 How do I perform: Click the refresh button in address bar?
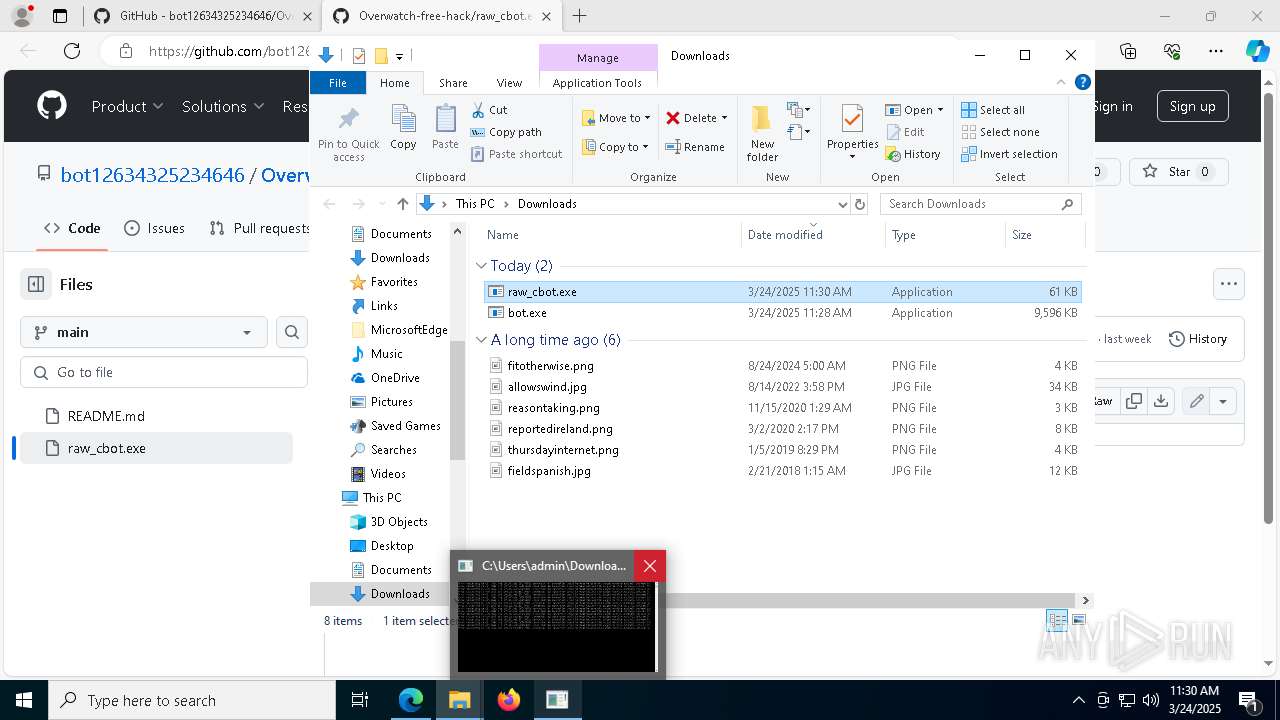coord(859,204)
